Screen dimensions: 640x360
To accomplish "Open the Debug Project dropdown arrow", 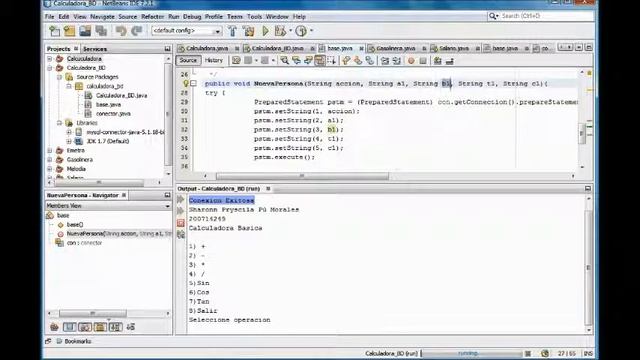I will [291, 31].
